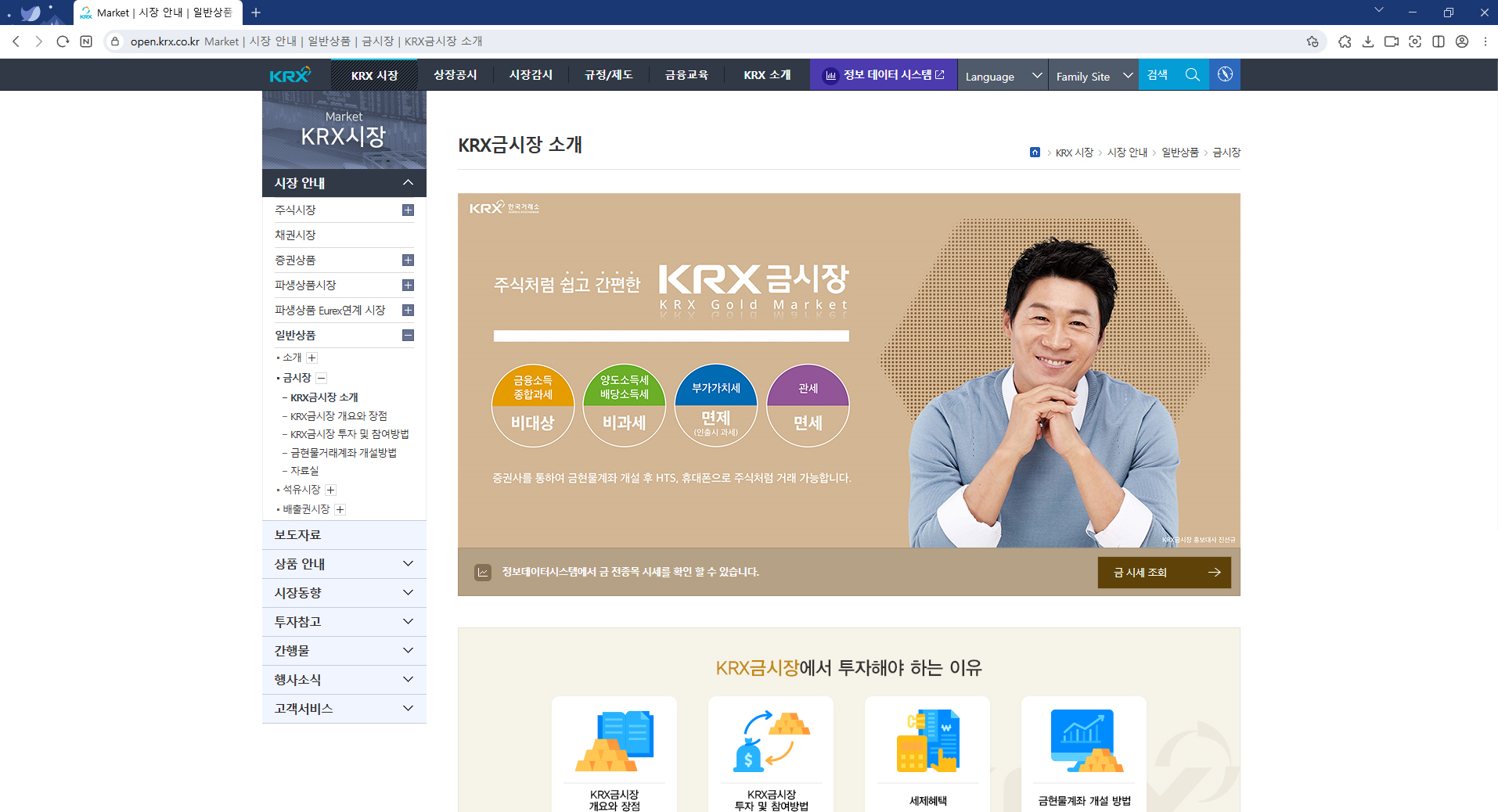Click the 세제혜택 card icon
Image resolution: width=1498 pixels, height=812 pixels.
tap(927, 741)
